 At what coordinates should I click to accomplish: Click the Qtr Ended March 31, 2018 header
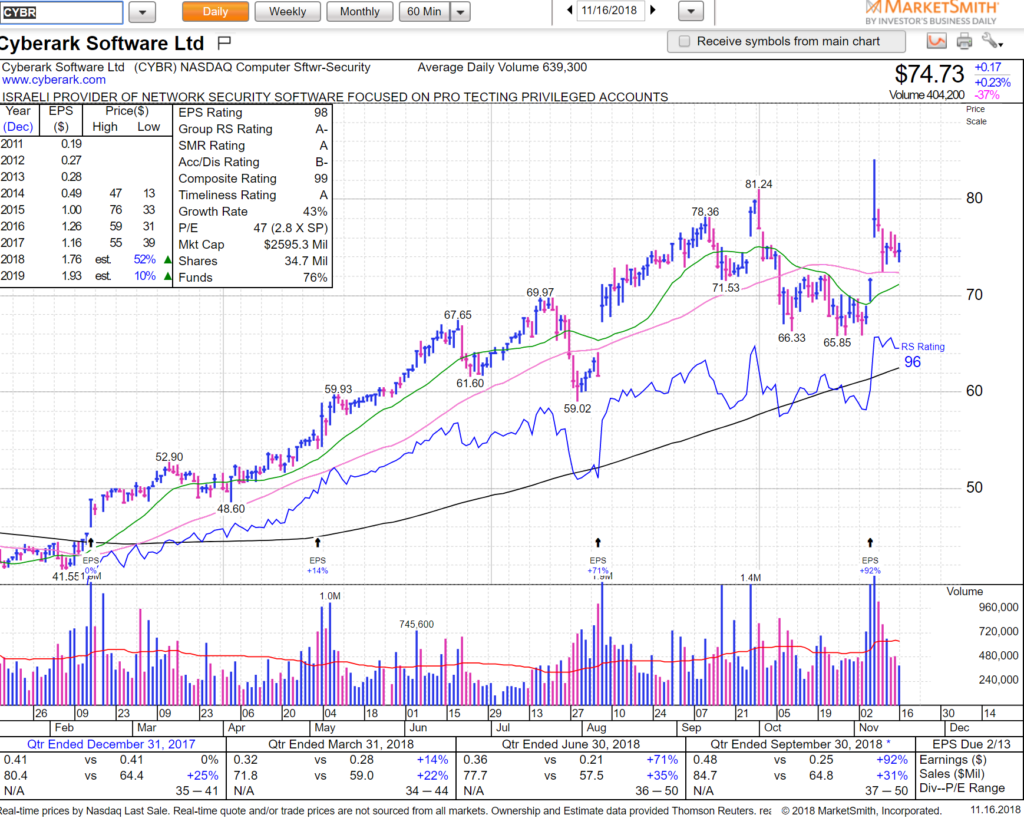[x=341, y=744]
